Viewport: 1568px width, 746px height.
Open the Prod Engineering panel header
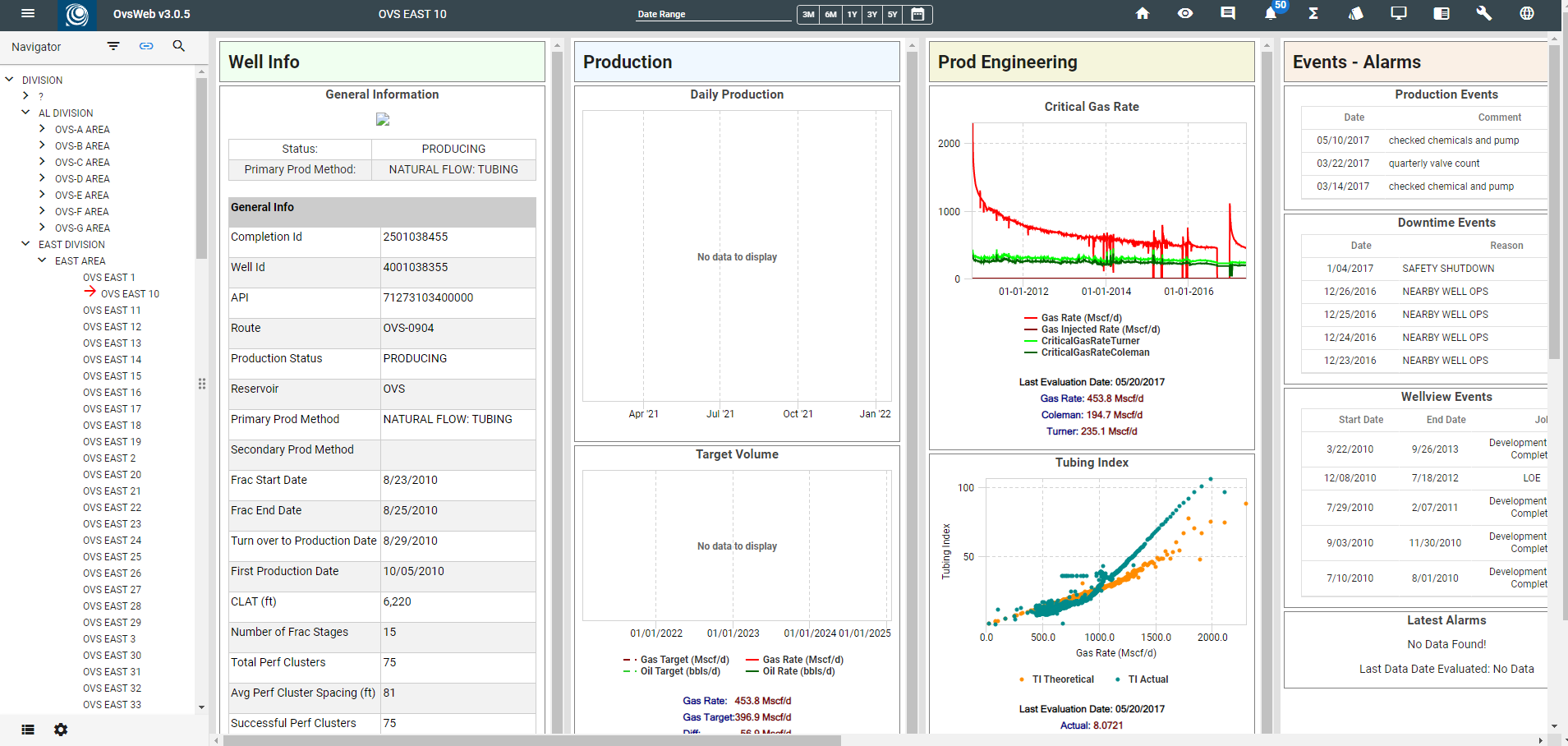(1092, 62)
